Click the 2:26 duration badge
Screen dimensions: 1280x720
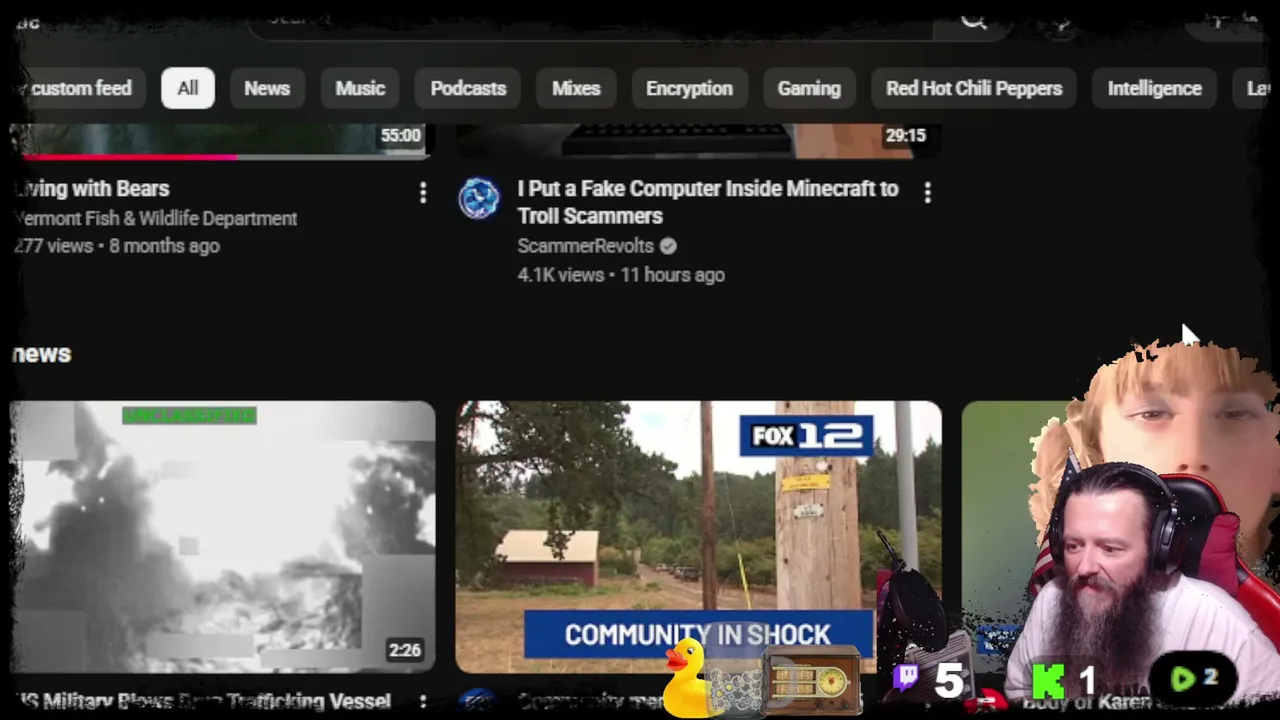point(405,651)
